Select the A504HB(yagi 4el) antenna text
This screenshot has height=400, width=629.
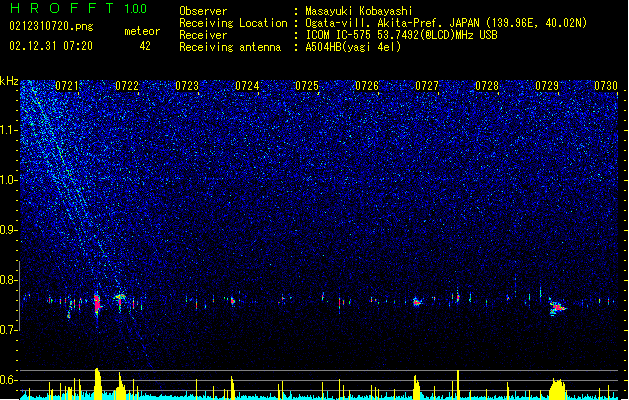click(353, 47)
